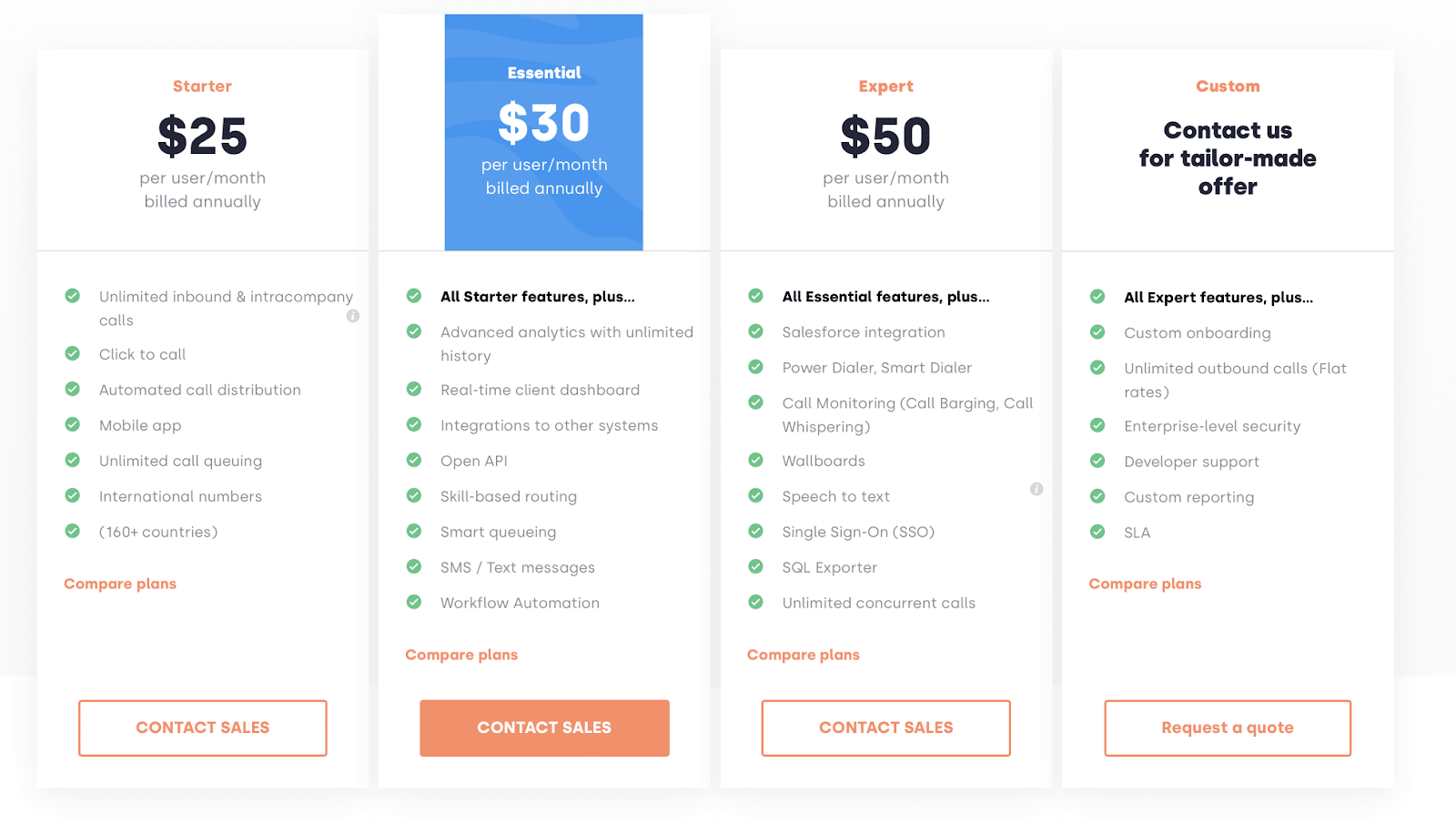
Task: Click the checkmark next to Open API
Action: [x=414, y=460]
